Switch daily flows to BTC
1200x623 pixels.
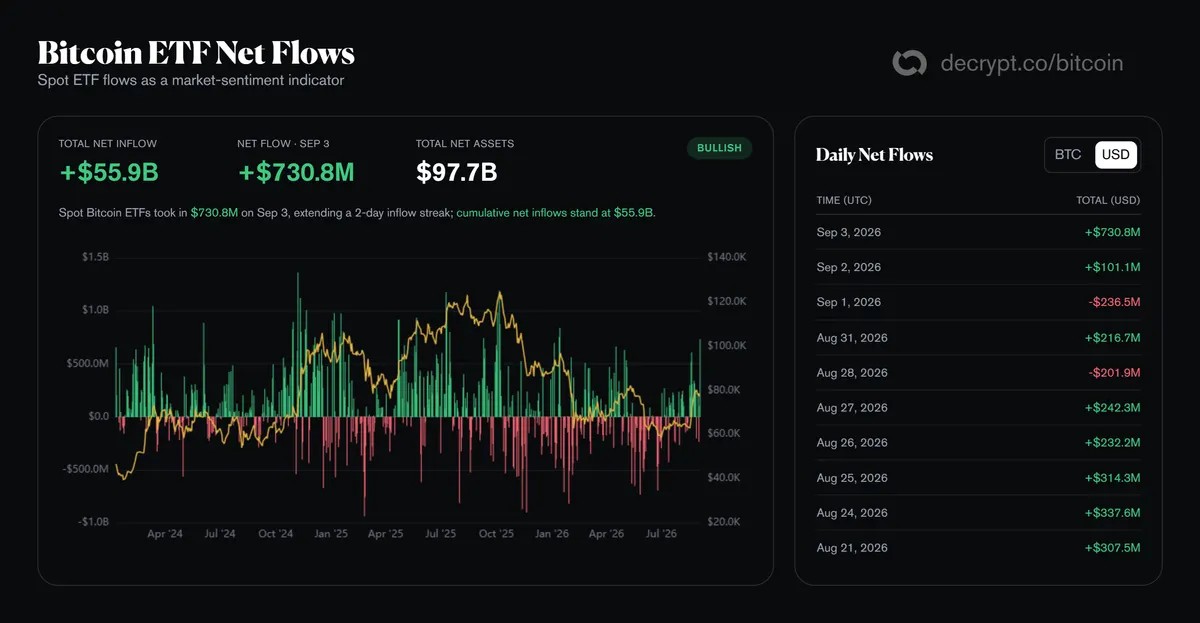click(1068, 155)
